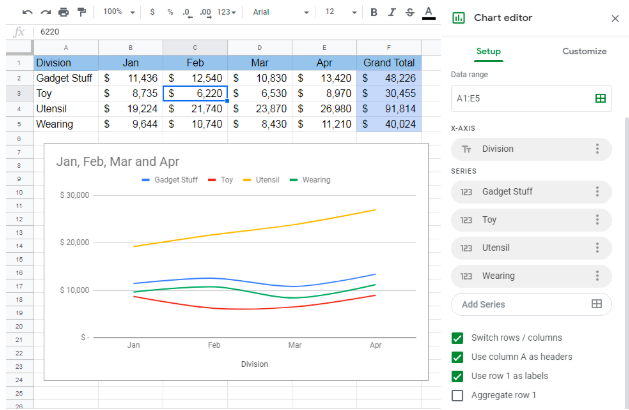Select the cell containing 6,220
This screenshot has height=410, width=629.
(x=195, y=93)
